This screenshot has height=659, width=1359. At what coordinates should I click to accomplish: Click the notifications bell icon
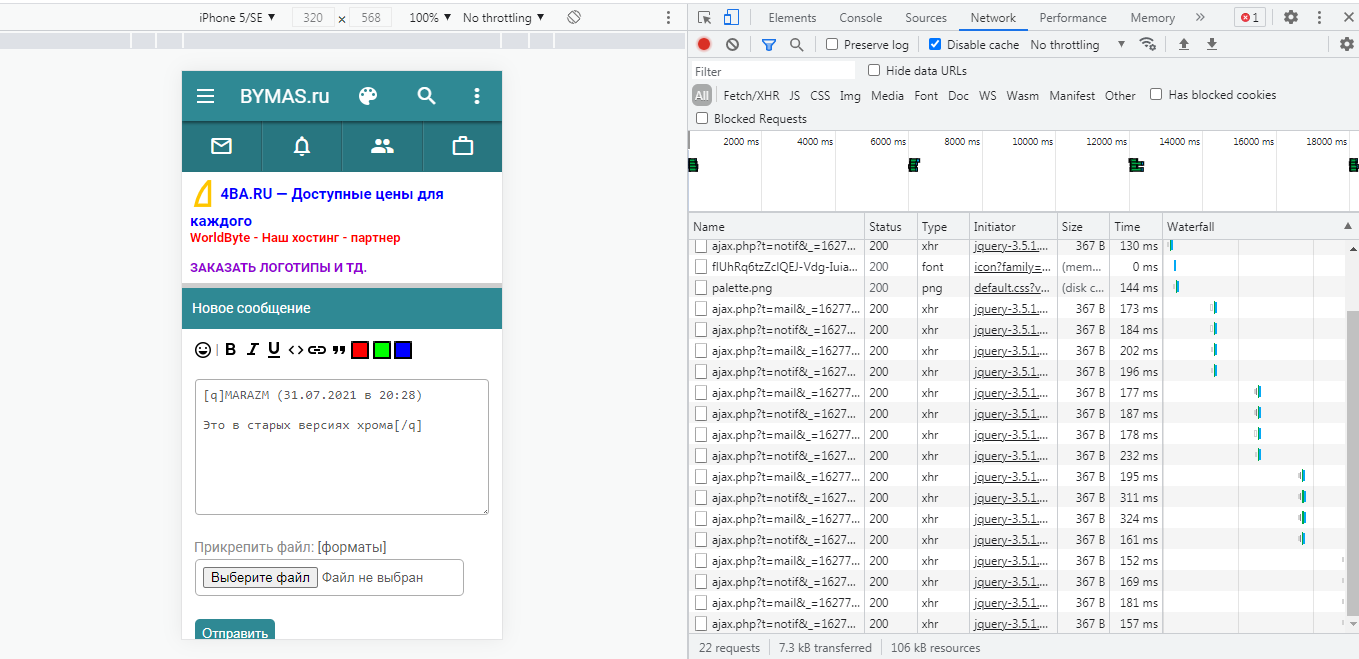[x=302, y=146]
